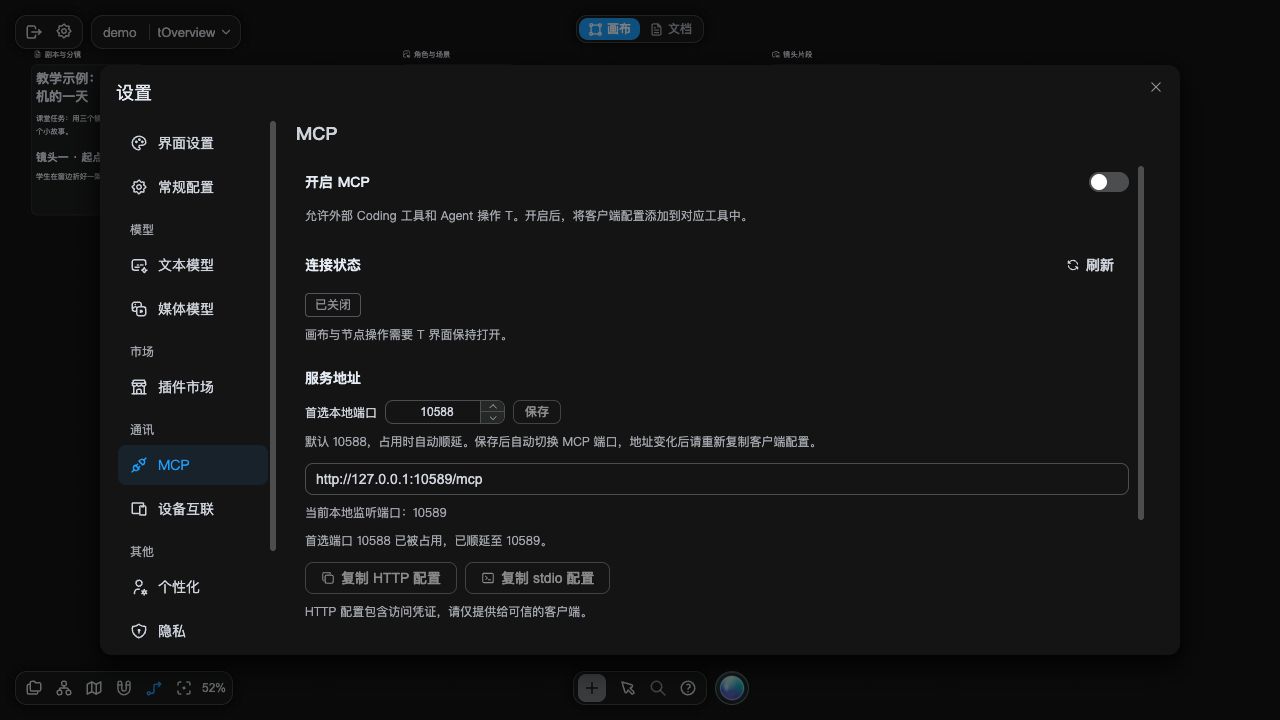
Task: Decrease the port with the down stepper arrow
Action: click(493, 417)
